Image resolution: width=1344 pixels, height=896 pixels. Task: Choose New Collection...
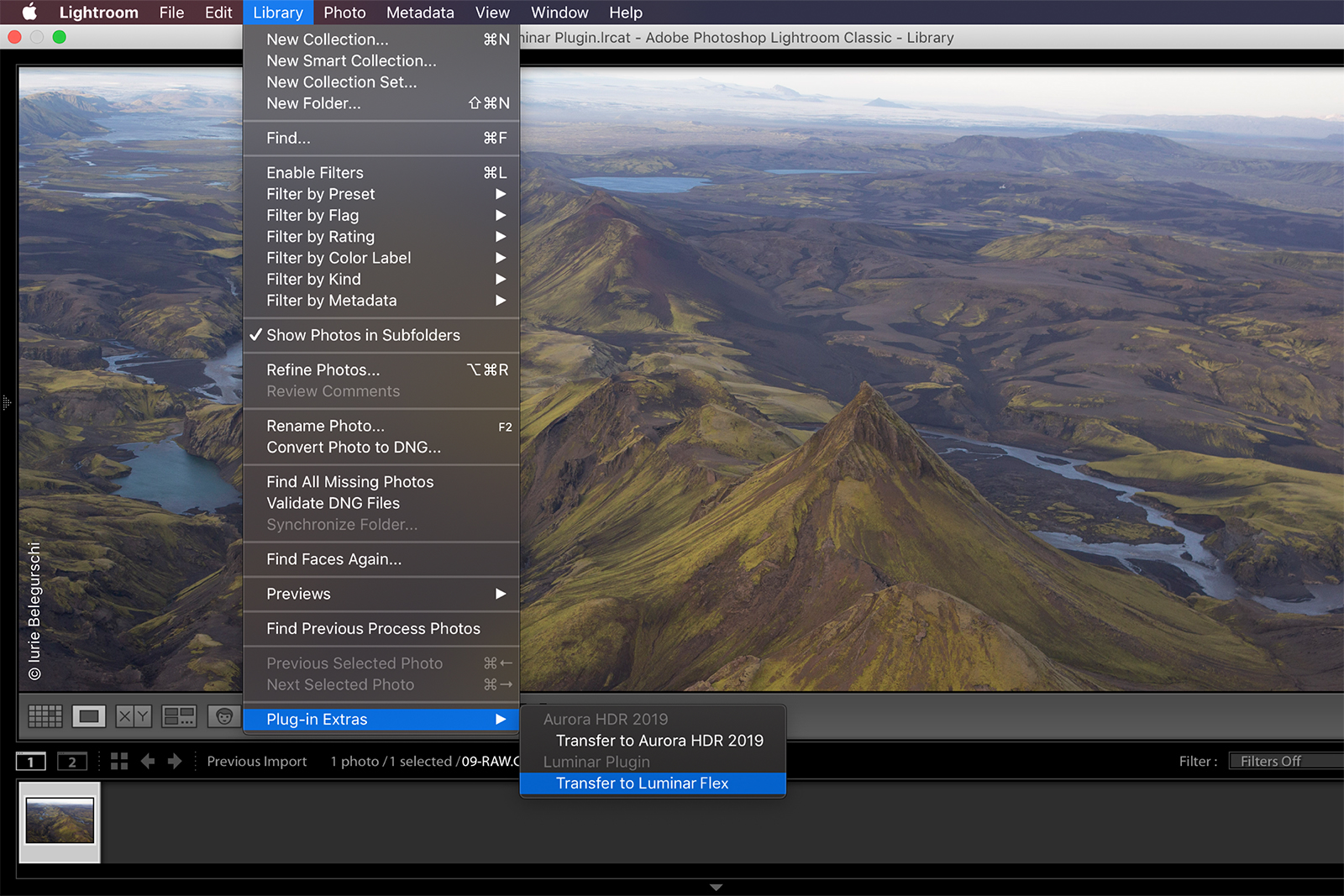click(x=381, y=39)
